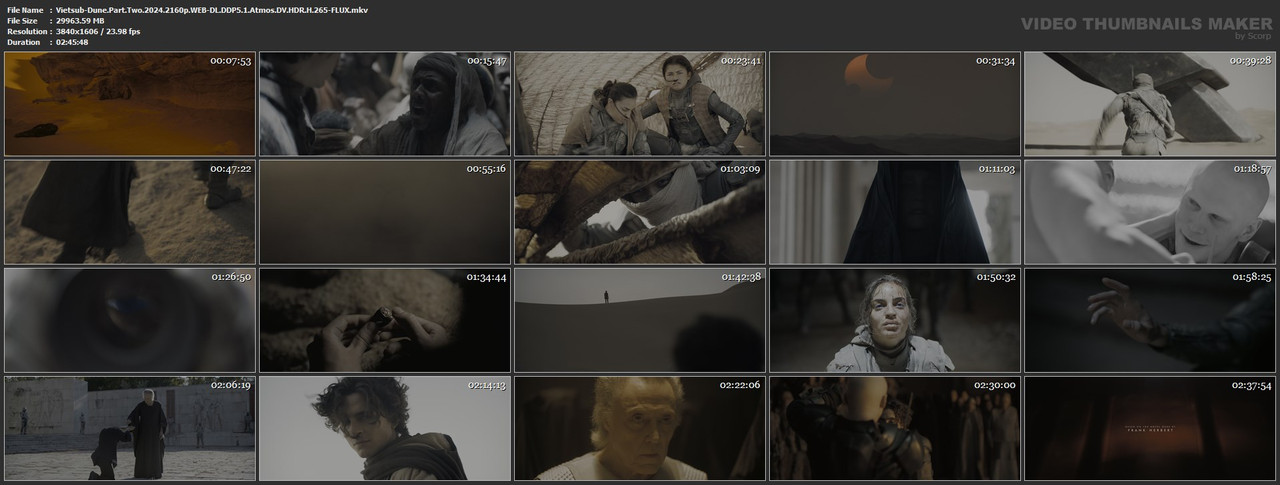Select the thumbnail stamped 00:15:47
The width and height of the screenshot is (1280, 485).
[x=385, y=104]
